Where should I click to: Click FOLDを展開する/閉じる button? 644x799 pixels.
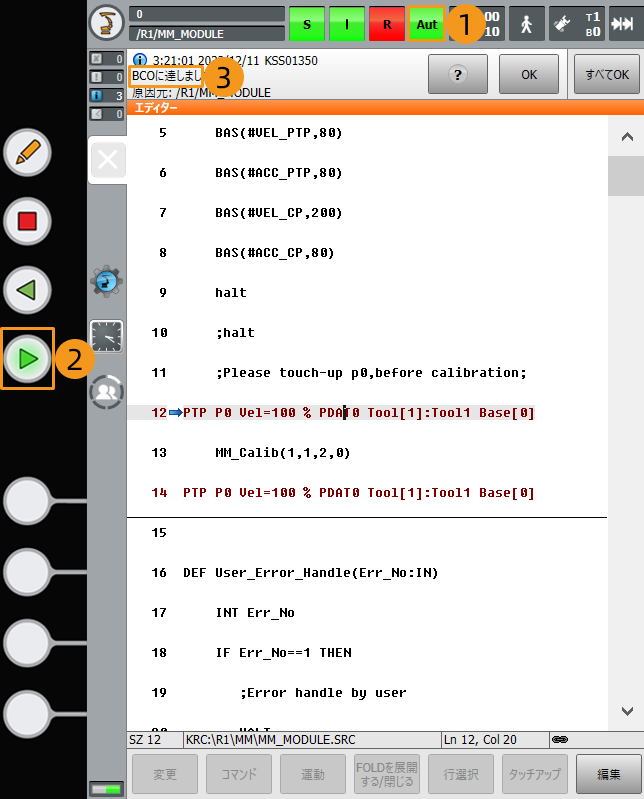click(387, 775)
